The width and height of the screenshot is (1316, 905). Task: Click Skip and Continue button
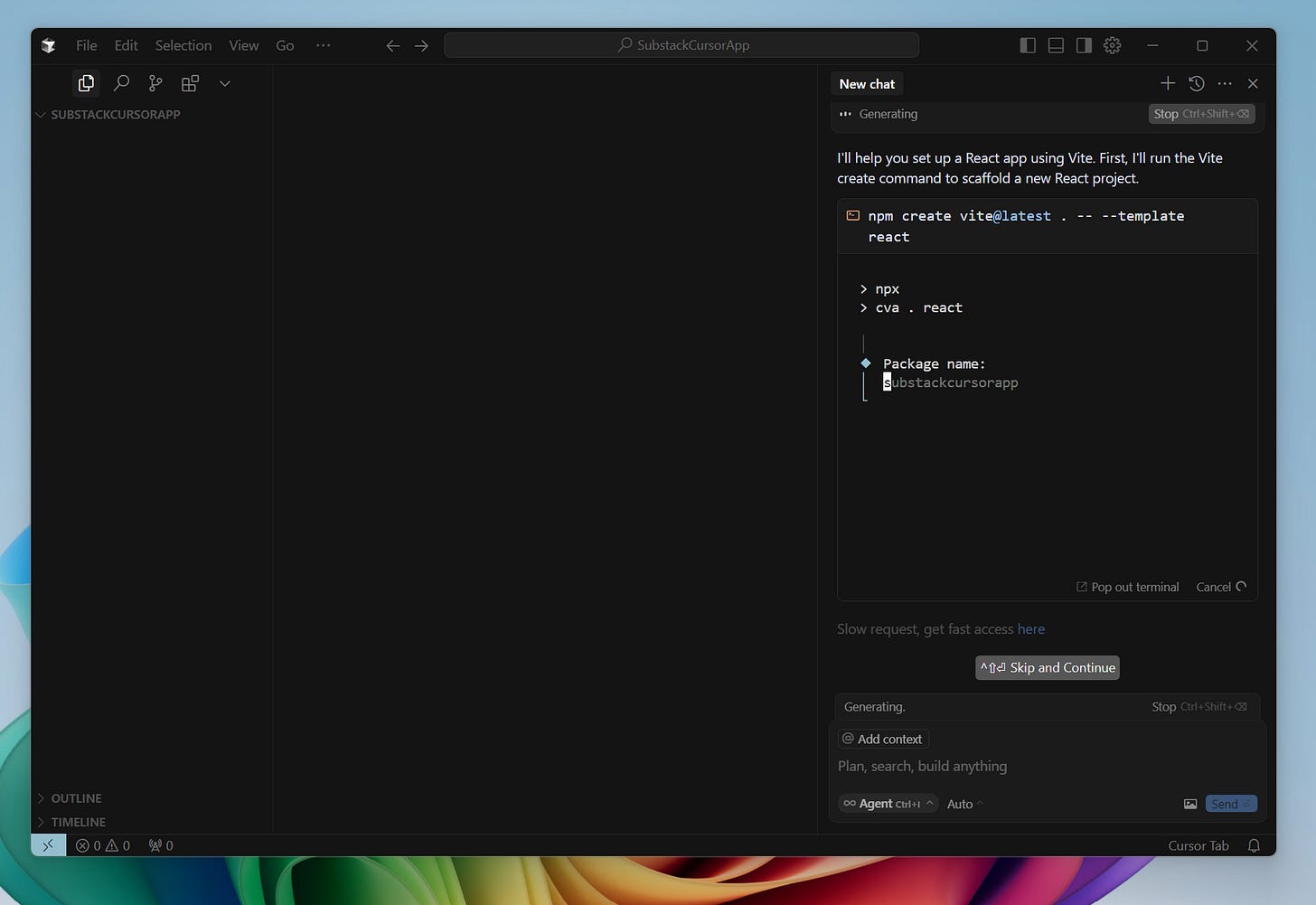[1048, 667]
